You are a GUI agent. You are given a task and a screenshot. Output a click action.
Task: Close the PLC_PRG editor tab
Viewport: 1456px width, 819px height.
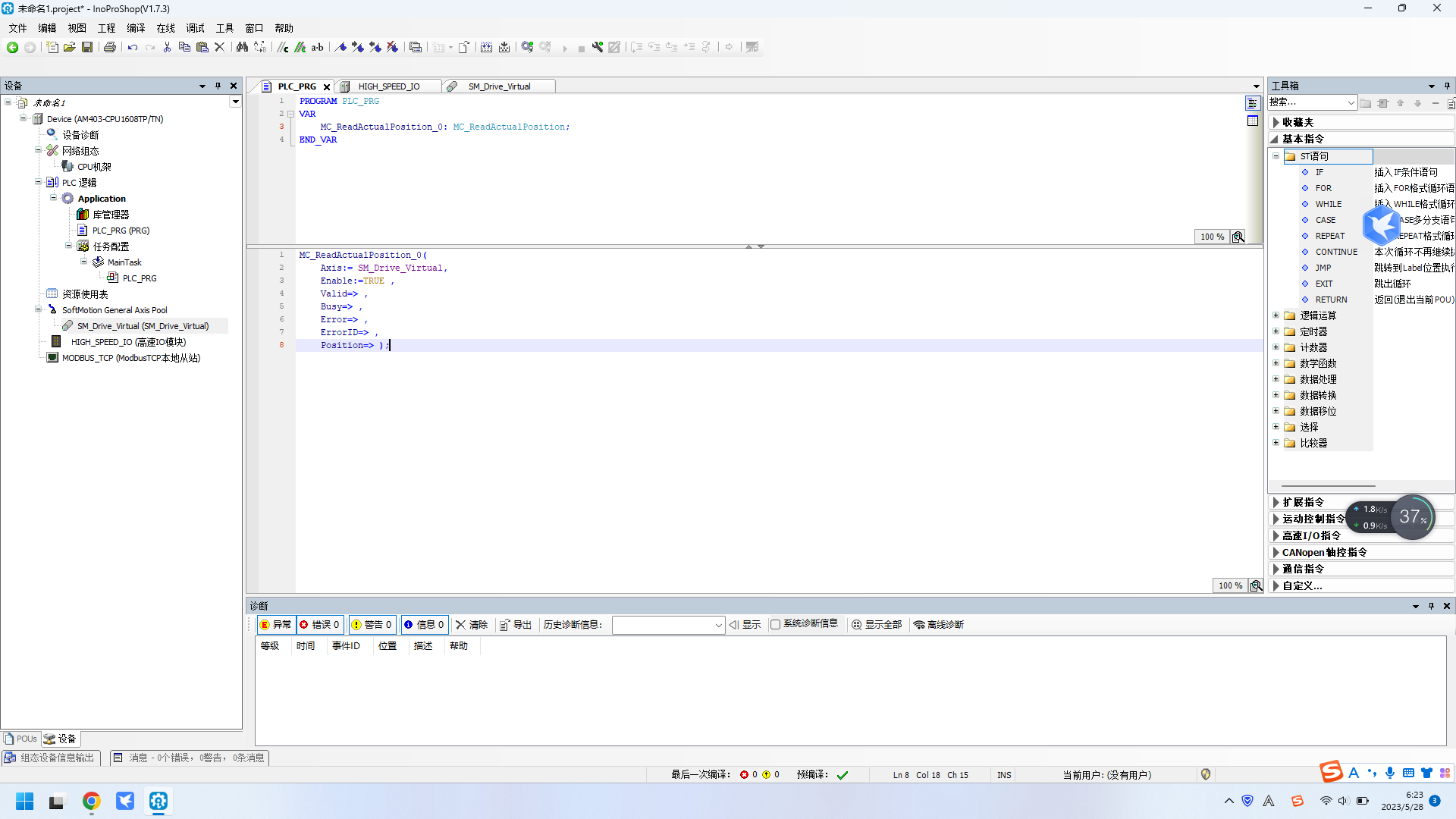327,86
